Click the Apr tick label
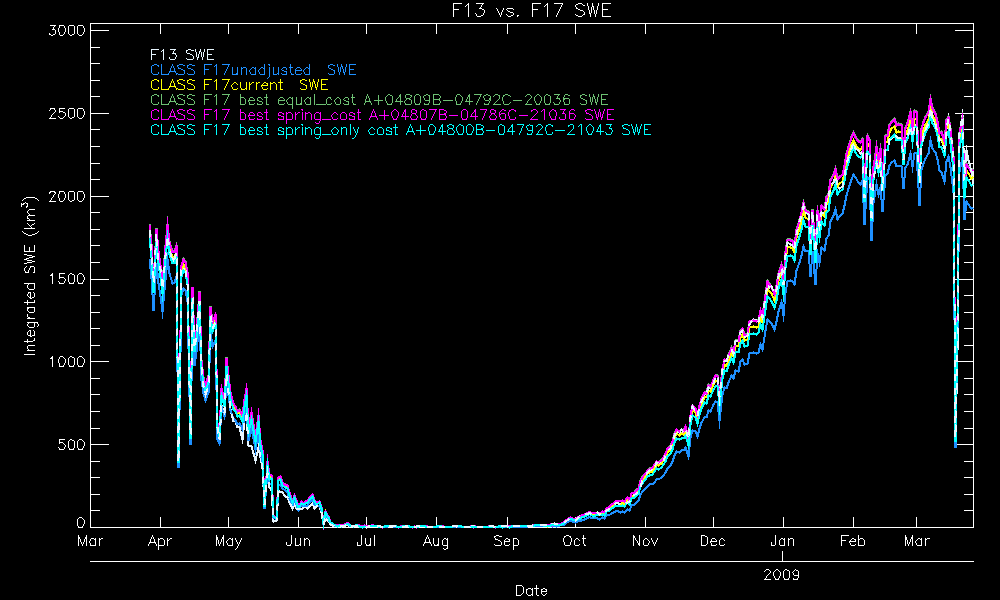The image size is (1000, 600). coord(159,542)
